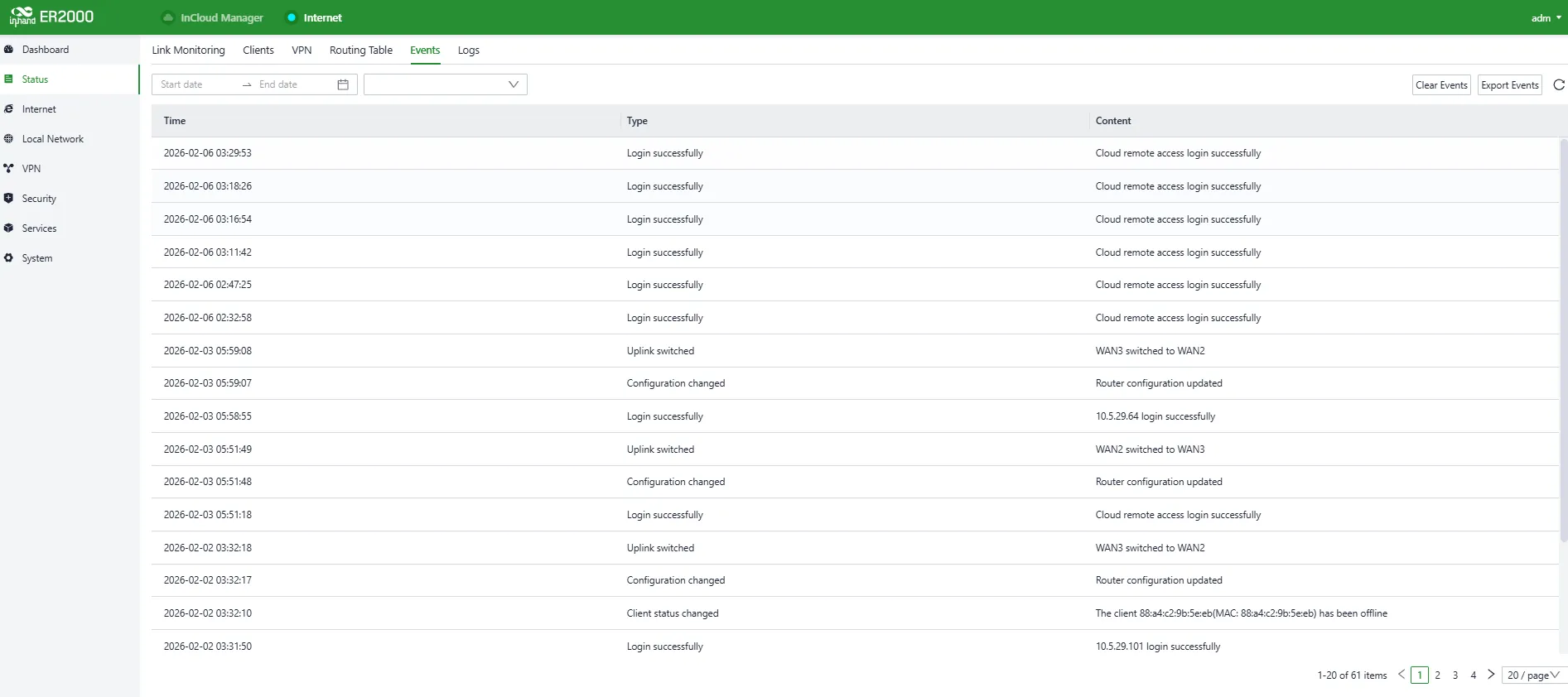Viewport: 1568px width, 697px height.
Task: Click the End date field
Action: (x=294, y=84)
